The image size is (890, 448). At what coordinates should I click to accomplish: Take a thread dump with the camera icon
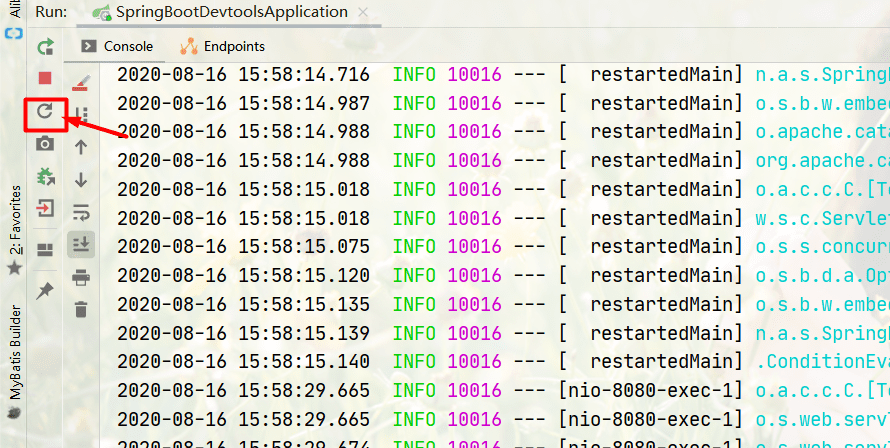tap(45, 143)
